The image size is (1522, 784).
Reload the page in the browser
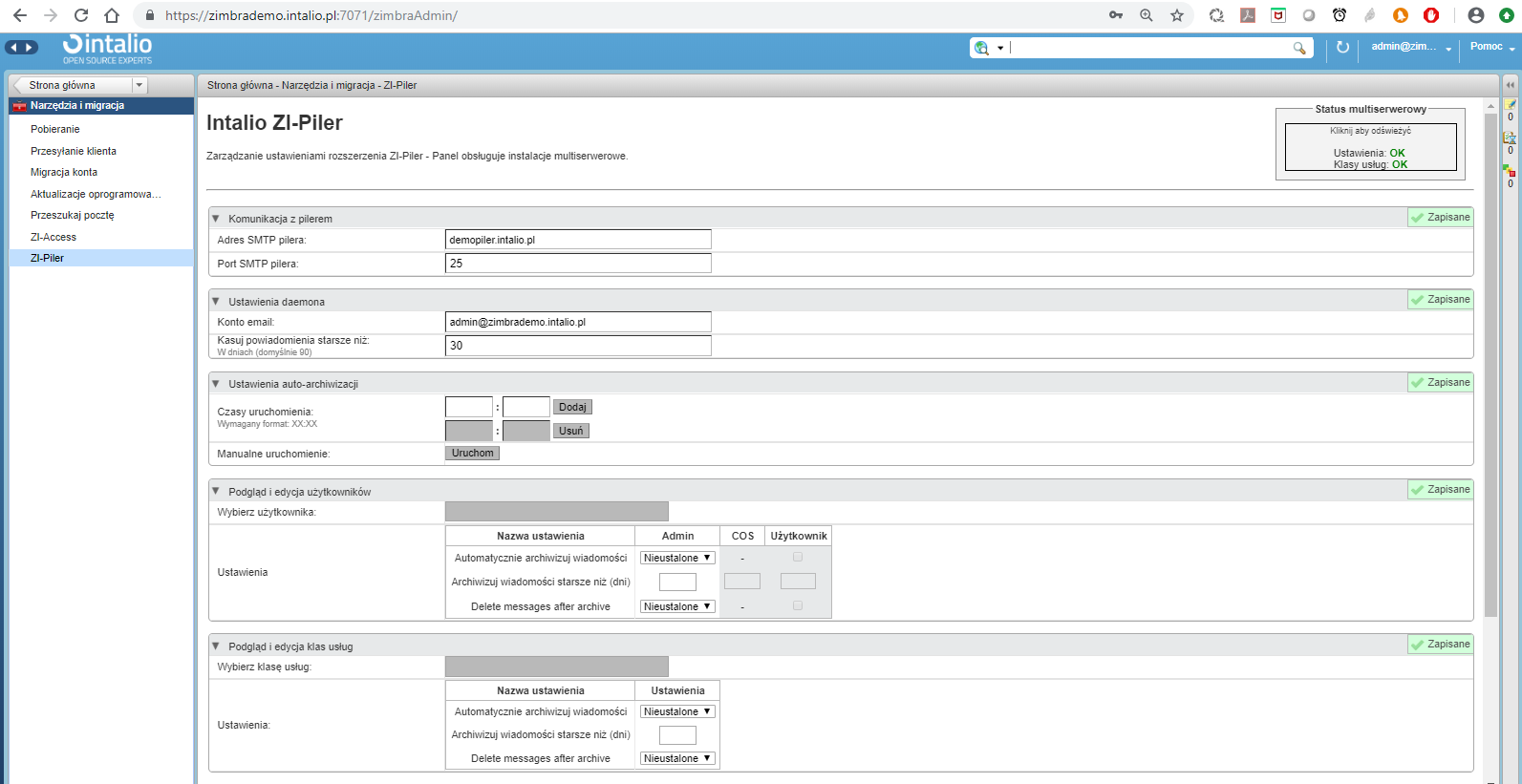(81, 15)
